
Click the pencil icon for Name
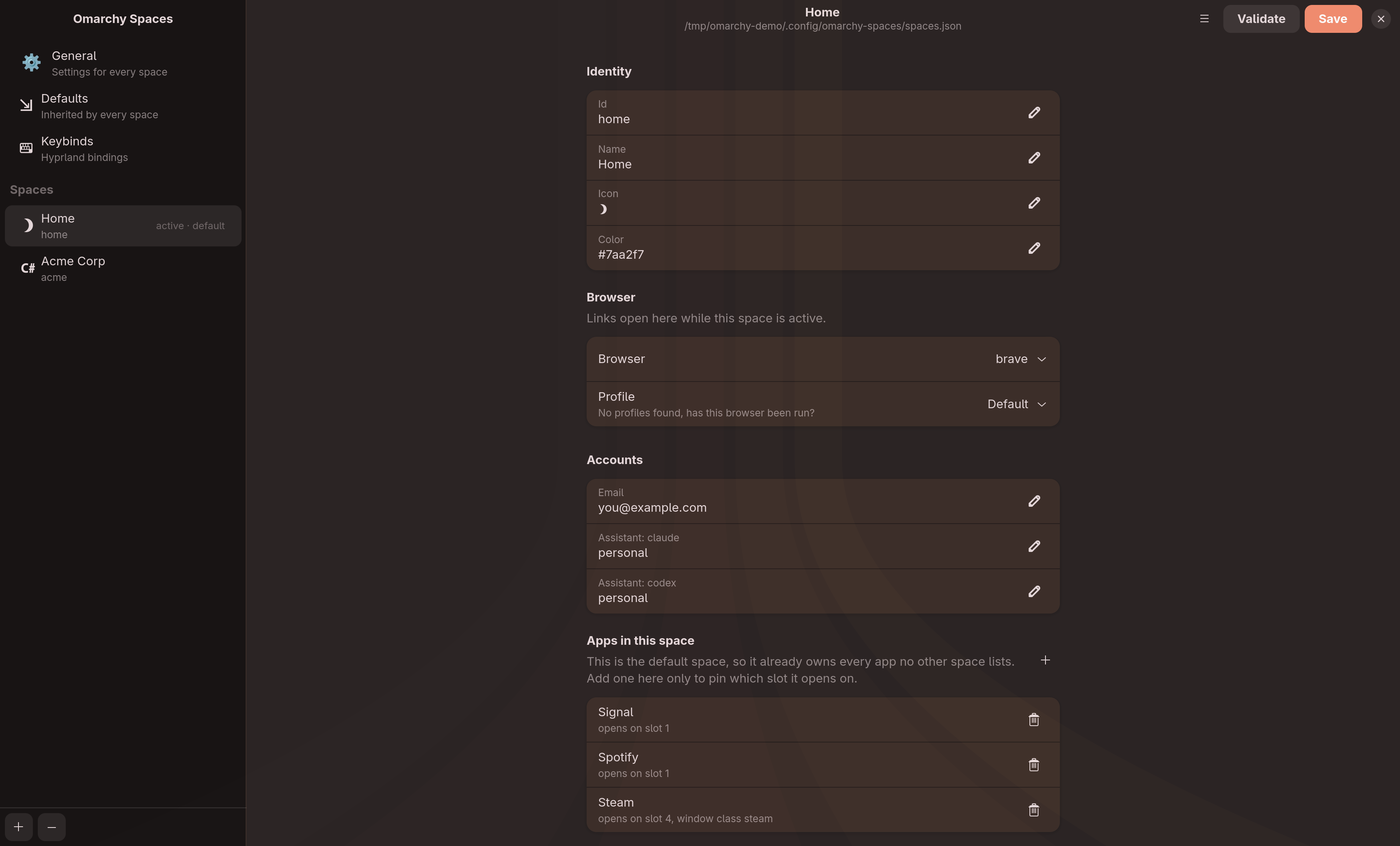[x=1034, y=158]
